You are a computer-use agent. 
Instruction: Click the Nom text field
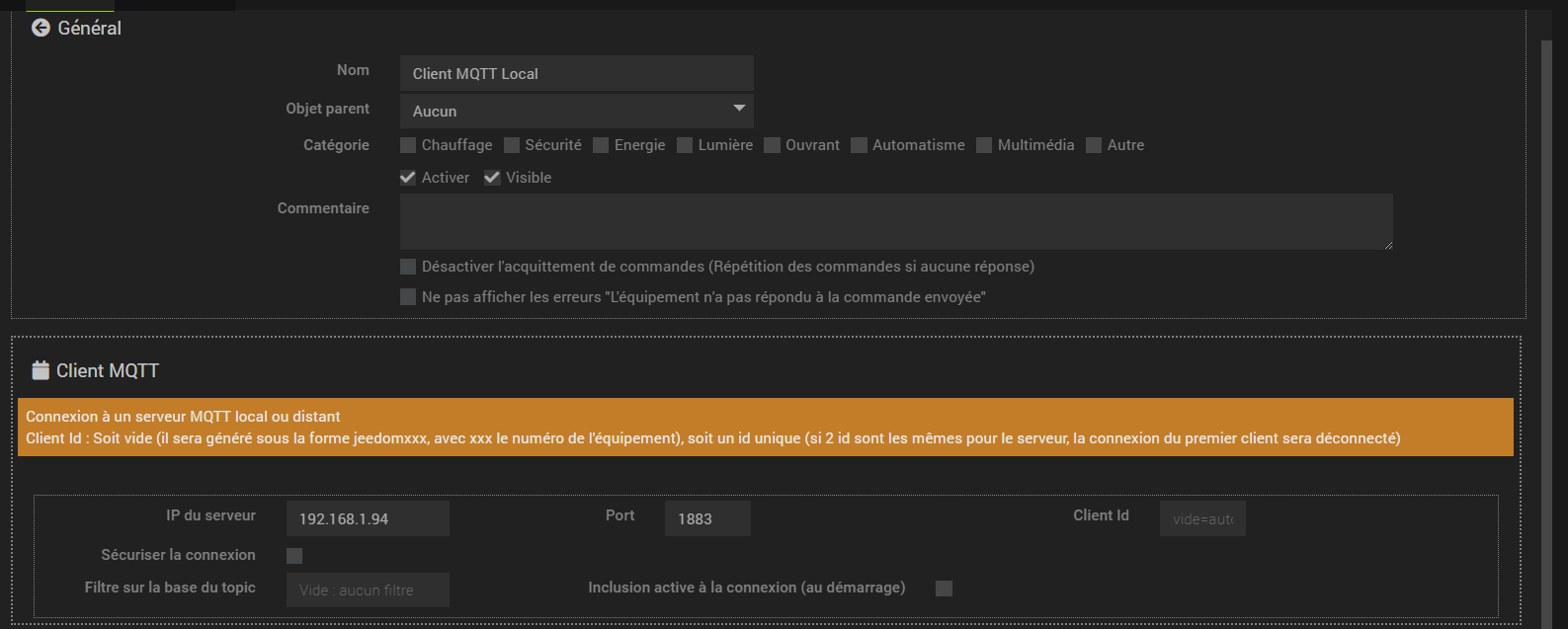pyautogui.click(x=576, y=74)
